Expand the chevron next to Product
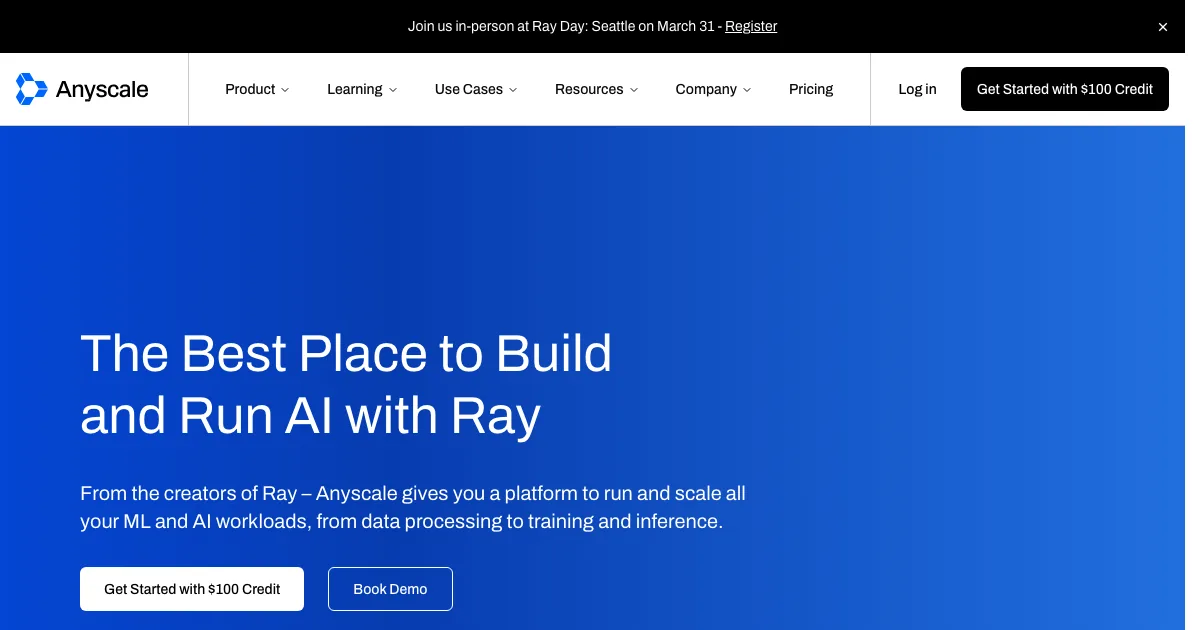1200x630 pixels. pyautogui.click(x=285, y=90)
